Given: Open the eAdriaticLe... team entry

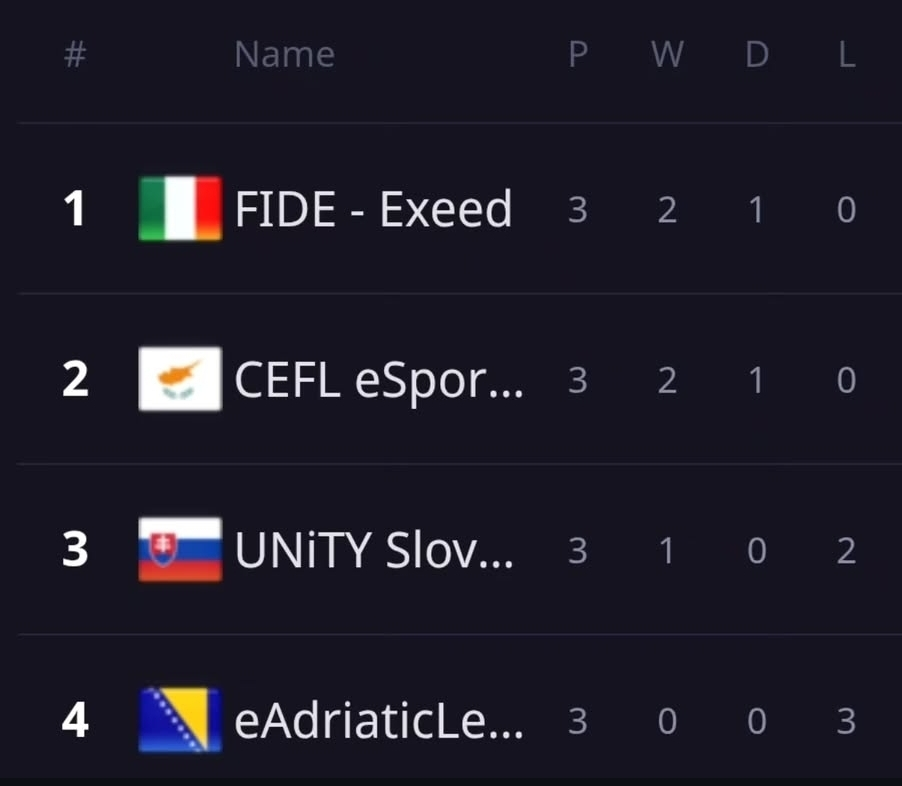Looking at the screenshot, I should 379,721.
